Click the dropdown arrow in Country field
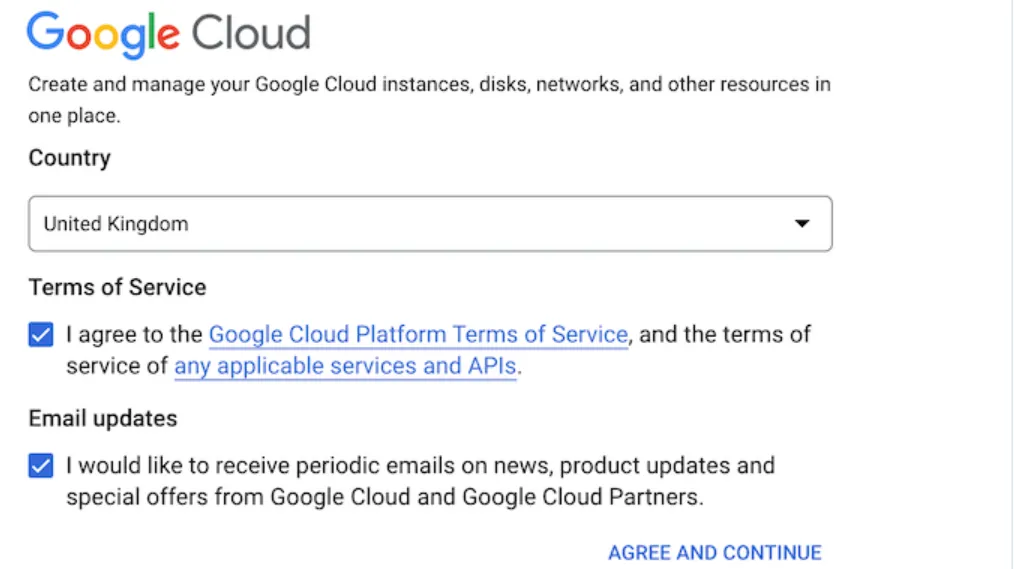 click(x=802, y=224)
